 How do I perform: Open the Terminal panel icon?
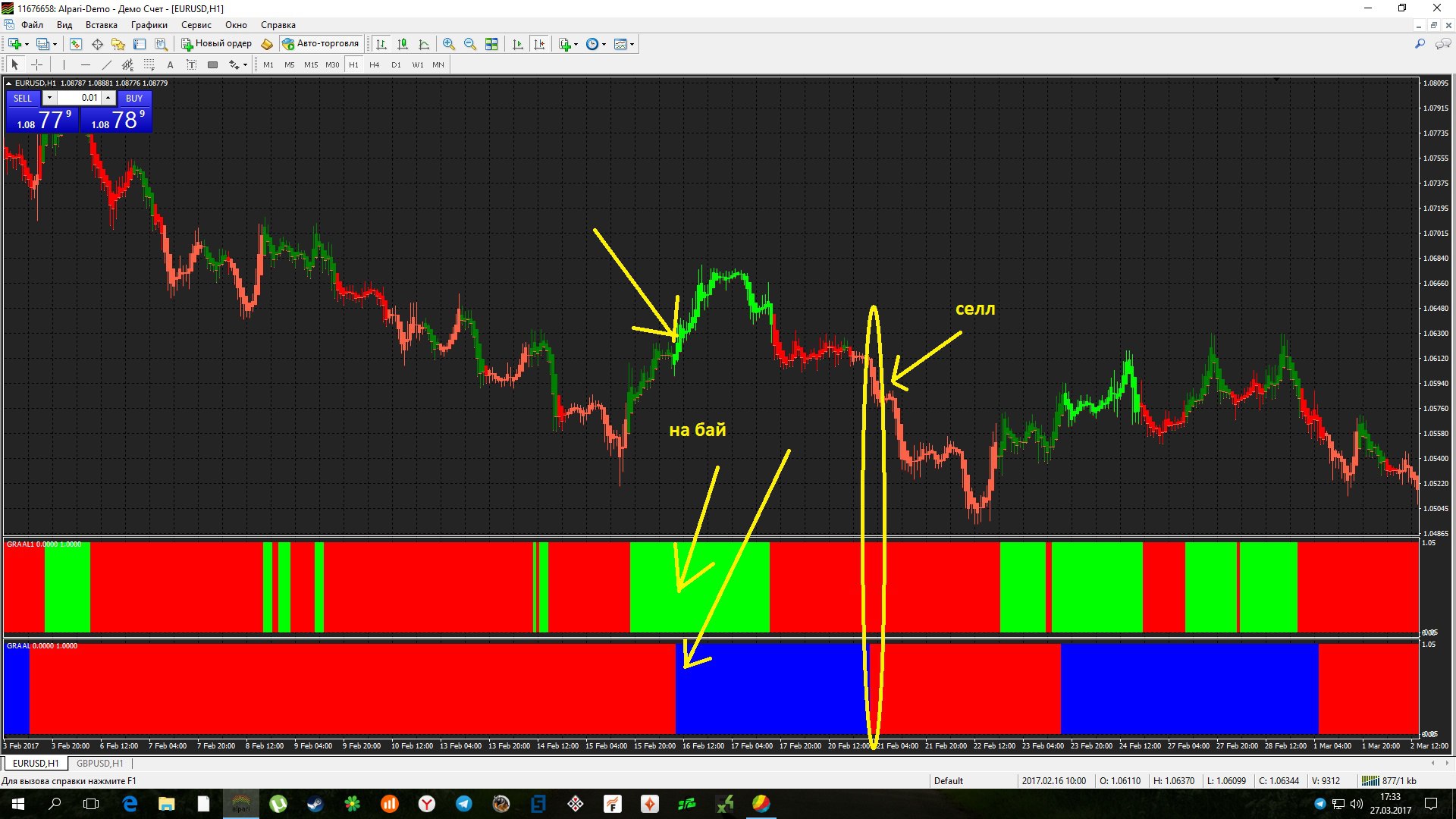(x=140, y=44)
